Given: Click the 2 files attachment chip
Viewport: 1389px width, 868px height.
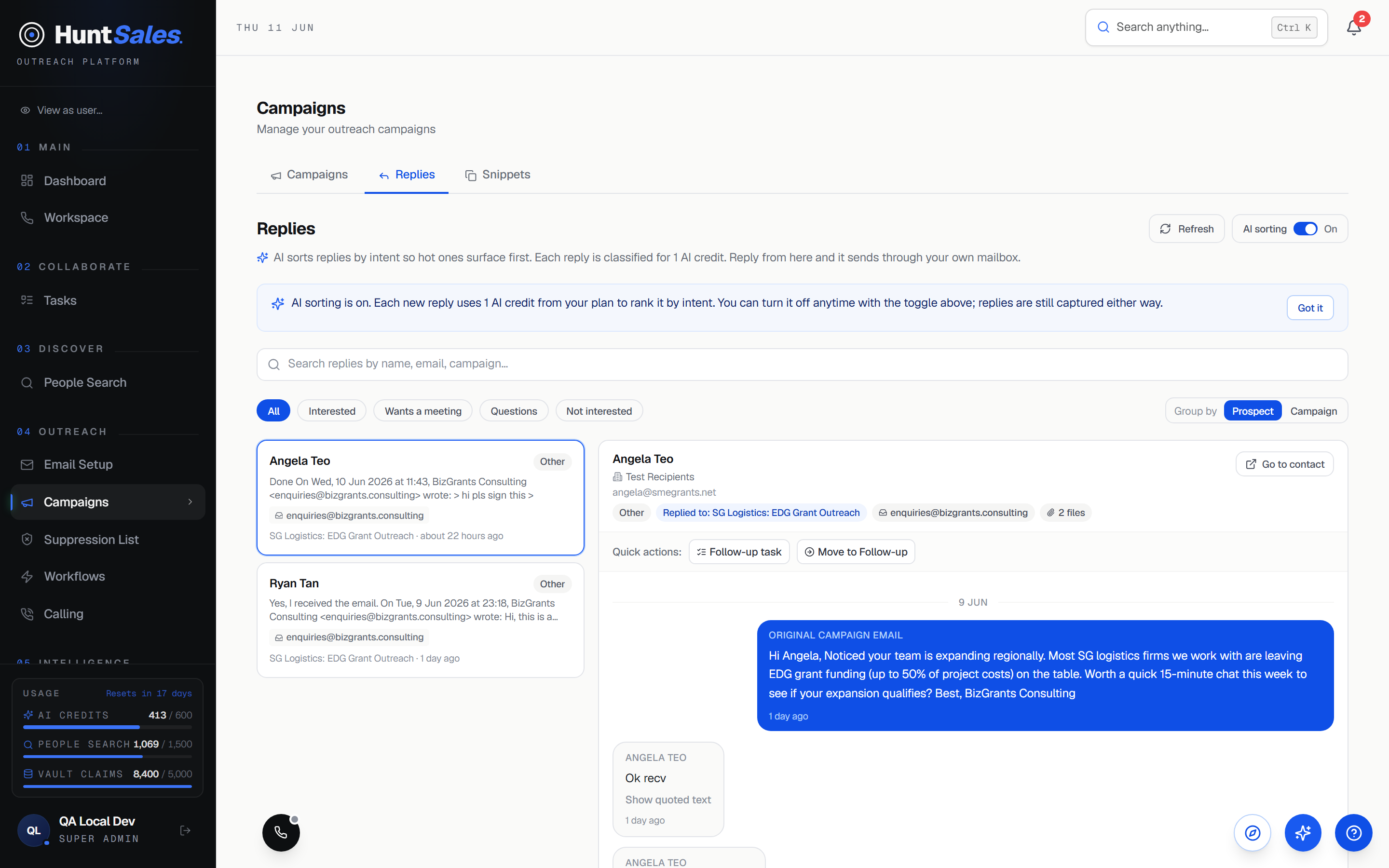Looking at the screenshot, I should [x=1066, y=513].
